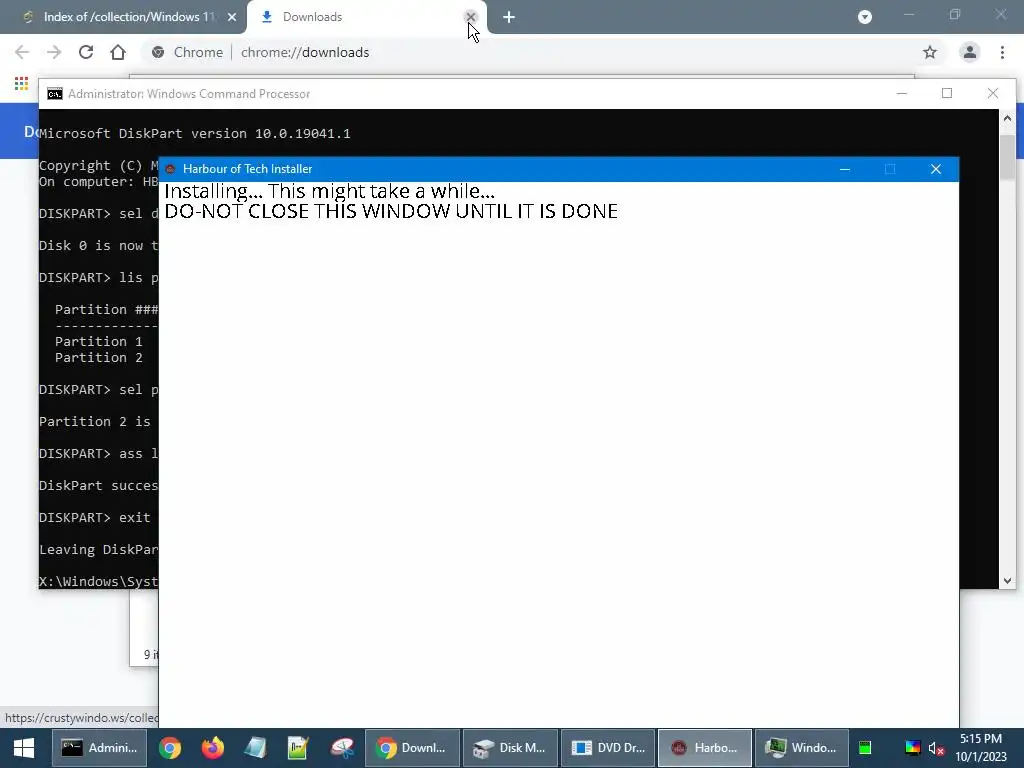Click 'Installing... This might take a while' text
This screenshot has width=1024, height=768.
(x=330, y=191)
